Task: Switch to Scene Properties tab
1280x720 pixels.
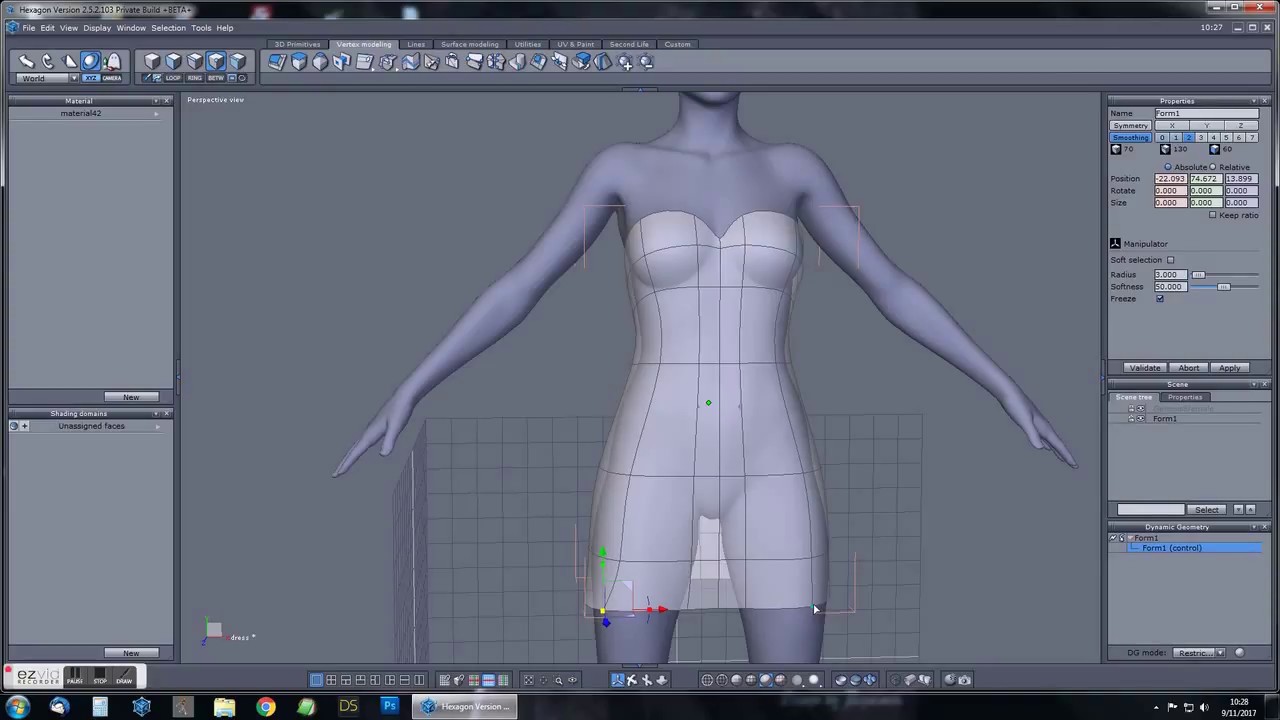Action: (x=1184, y=397)
